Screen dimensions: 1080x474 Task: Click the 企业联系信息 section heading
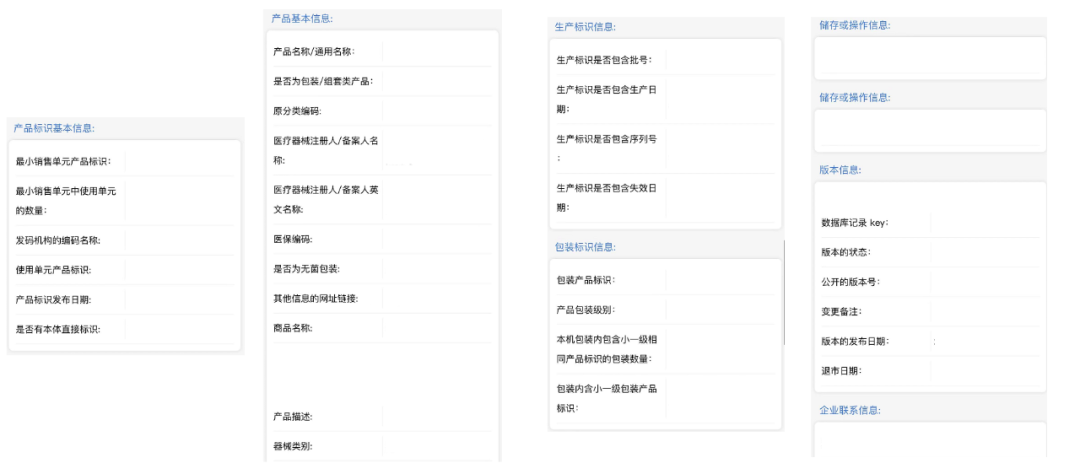850,411
